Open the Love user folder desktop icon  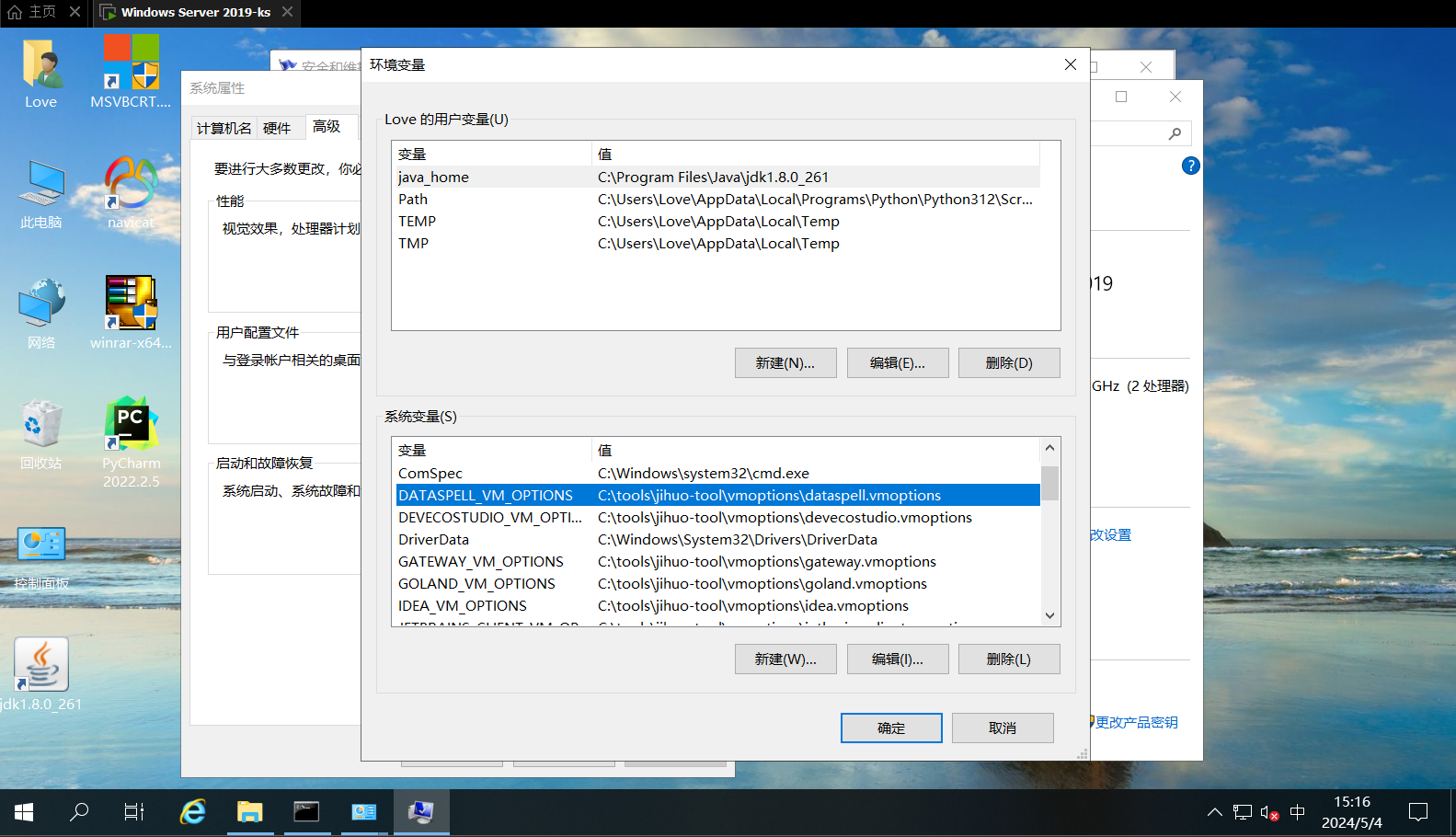coord(40,74)
